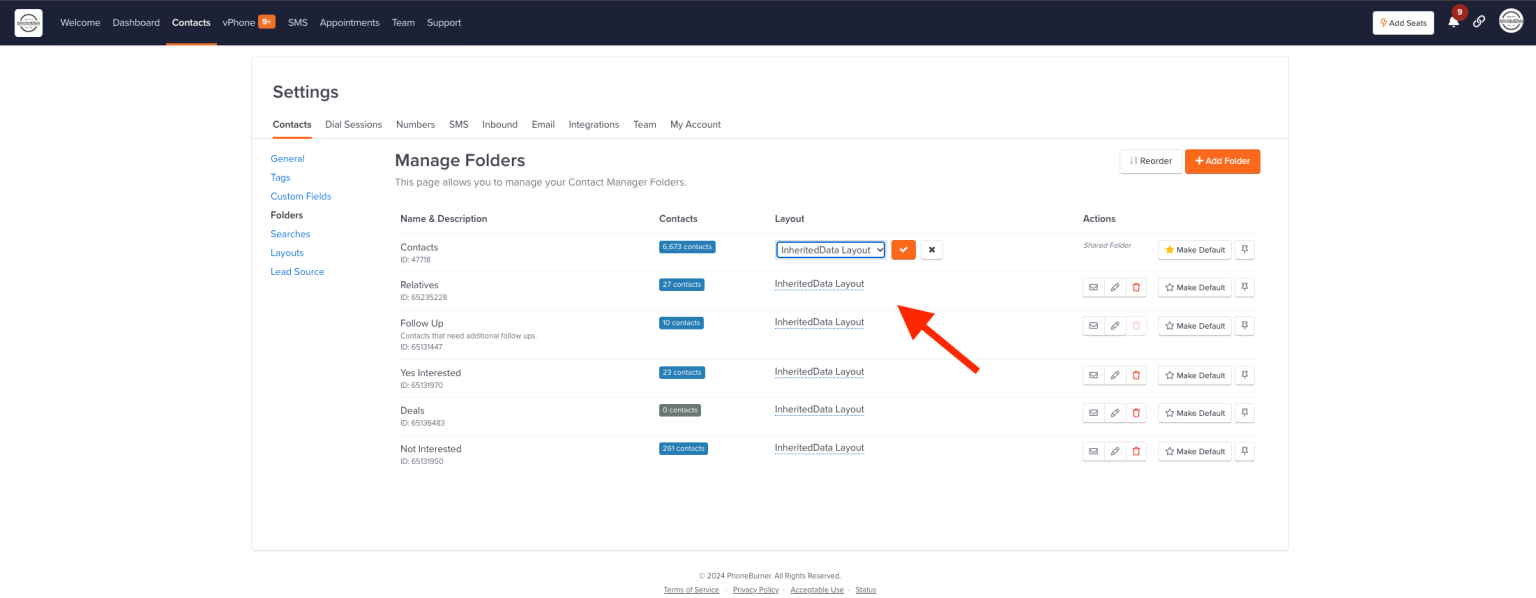This screenshot has width=1536, height=598.
Task: Click the Add Folder button
Action: tap(1222, 161)
